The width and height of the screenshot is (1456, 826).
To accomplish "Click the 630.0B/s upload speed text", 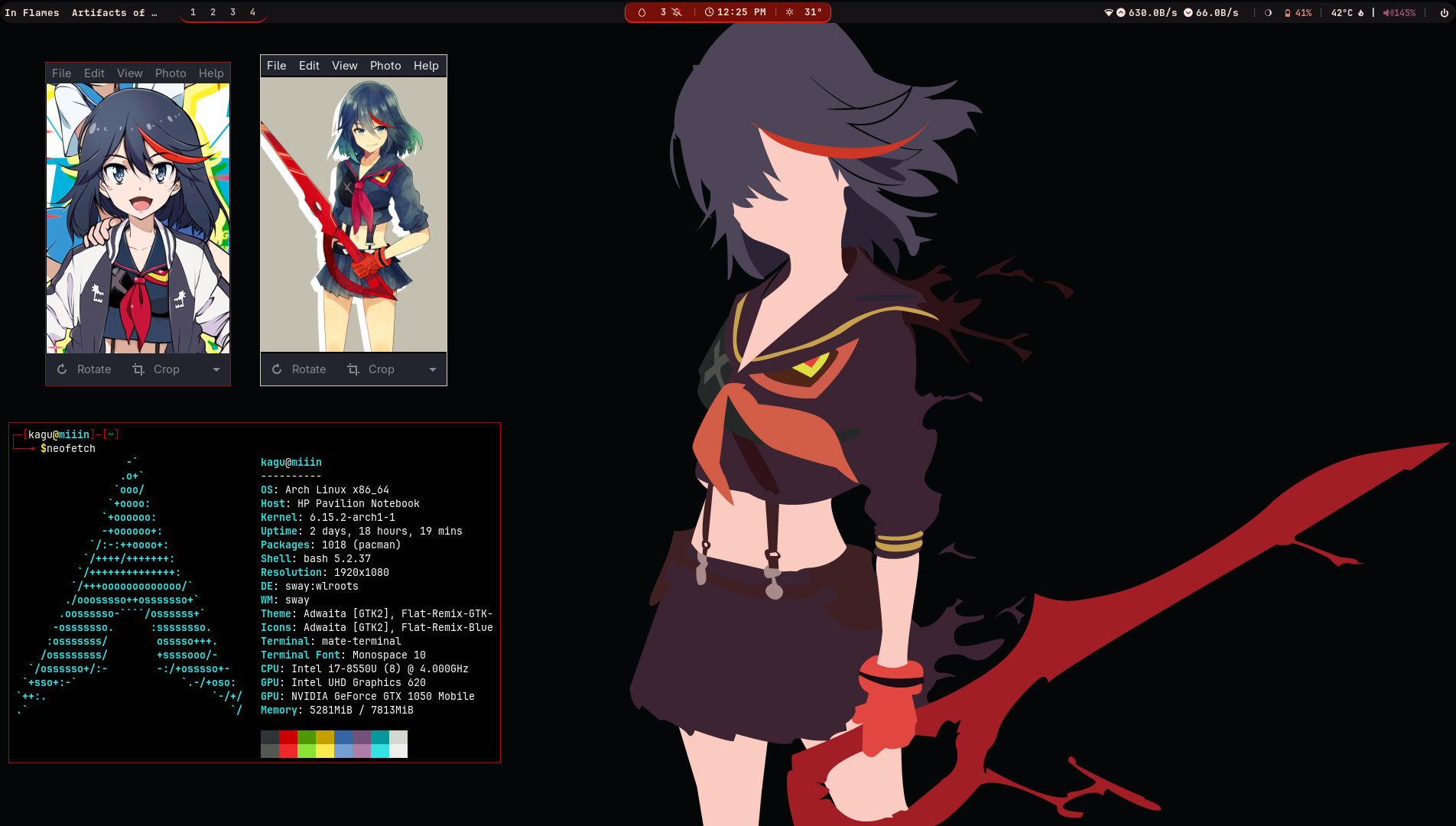I will (x=1152, y=12).
